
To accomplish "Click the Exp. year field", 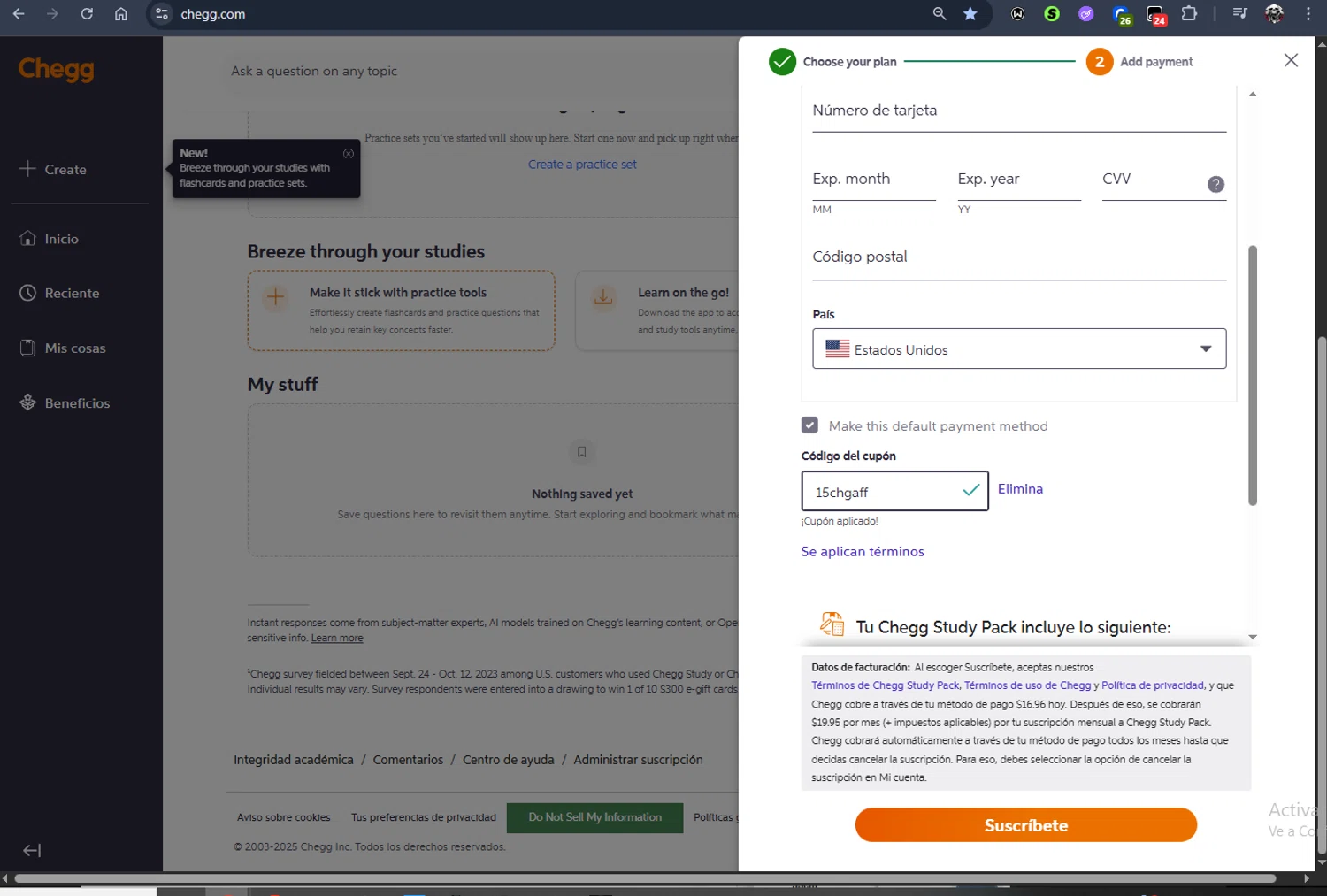I will pos(1019,180).
